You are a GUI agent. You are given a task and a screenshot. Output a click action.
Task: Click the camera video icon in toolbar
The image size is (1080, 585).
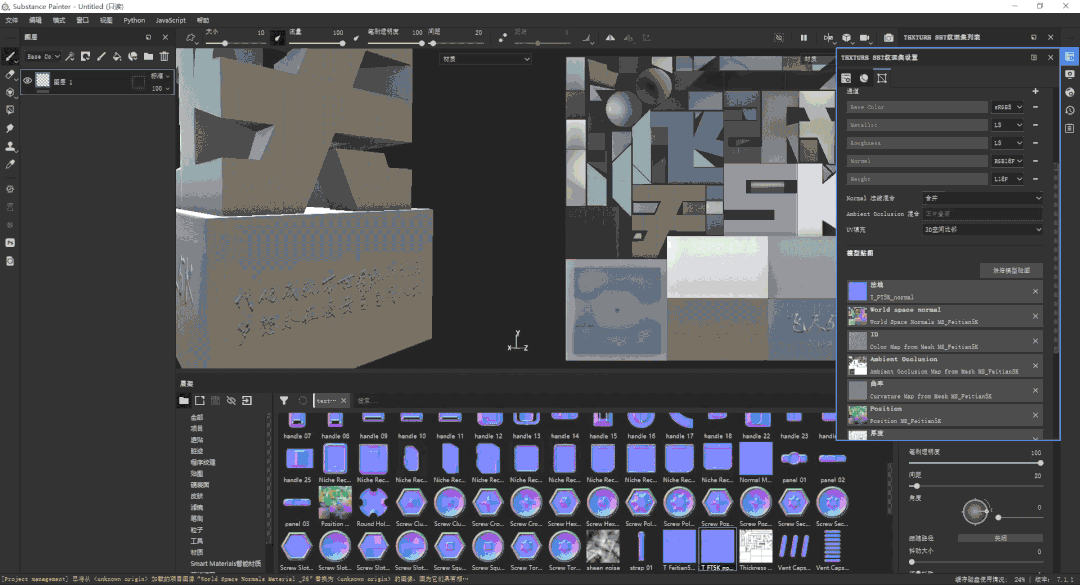pyautogui.click(x=865, y=38)
